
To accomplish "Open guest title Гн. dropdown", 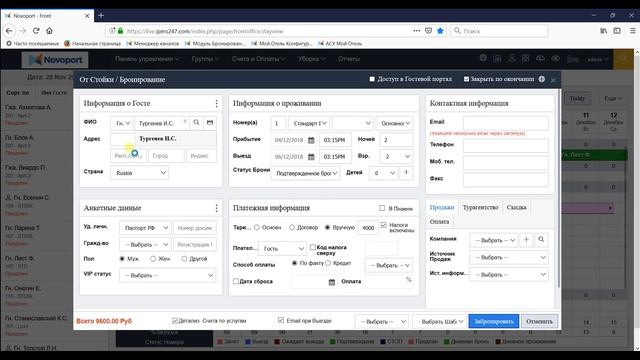I will (x=122, y=123).
